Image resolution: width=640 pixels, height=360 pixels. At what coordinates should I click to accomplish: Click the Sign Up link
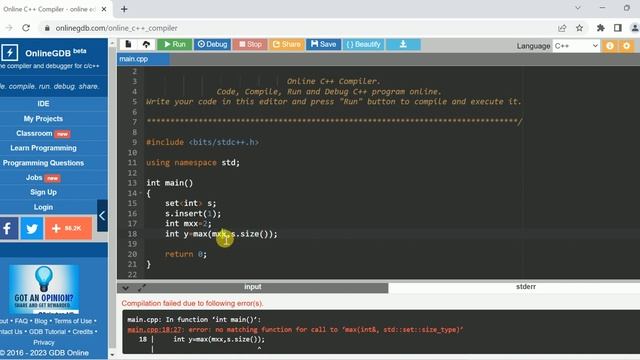pos(43,192)
